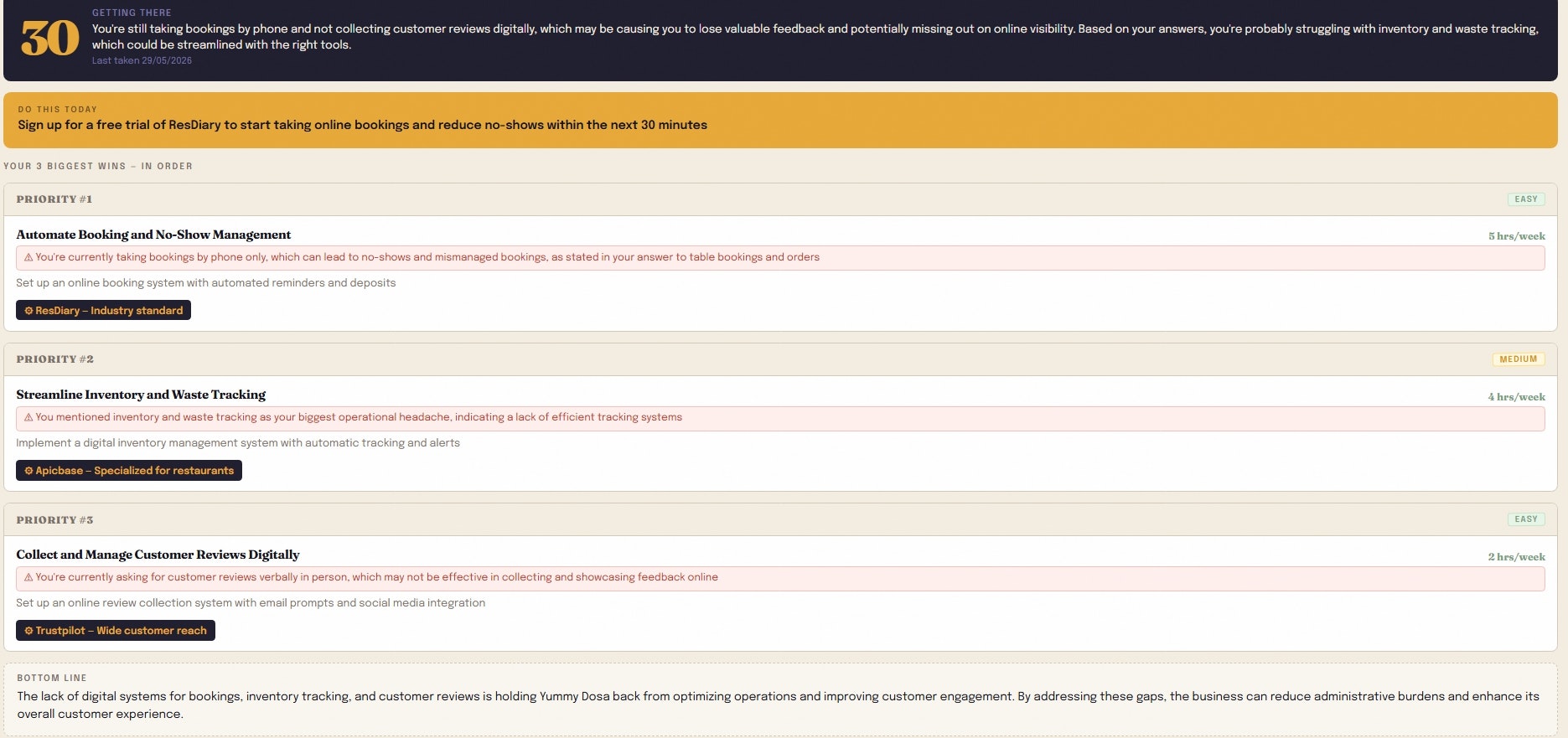This screenshot has width=1568, height=738.
Task: Click the 'Last taken 29/05/2026' date
Action: tap(142, 60)
